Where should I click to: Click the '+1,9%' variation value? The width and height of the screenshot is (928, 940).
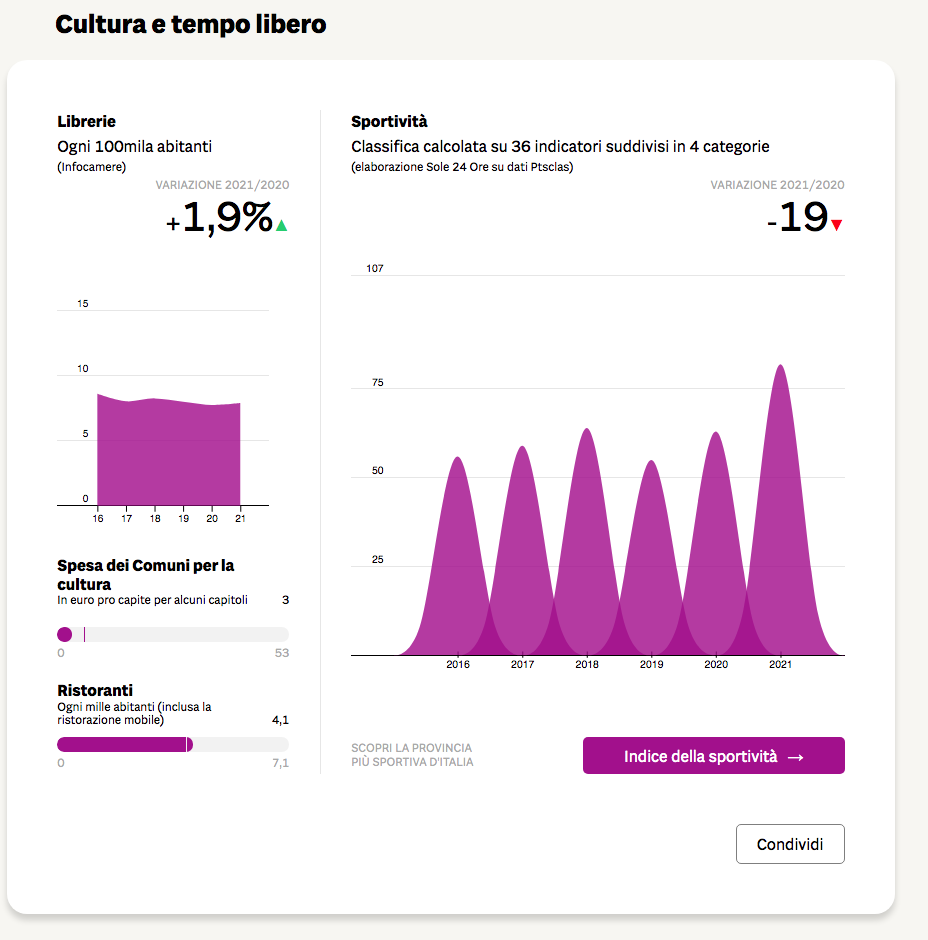click(219, 217)
